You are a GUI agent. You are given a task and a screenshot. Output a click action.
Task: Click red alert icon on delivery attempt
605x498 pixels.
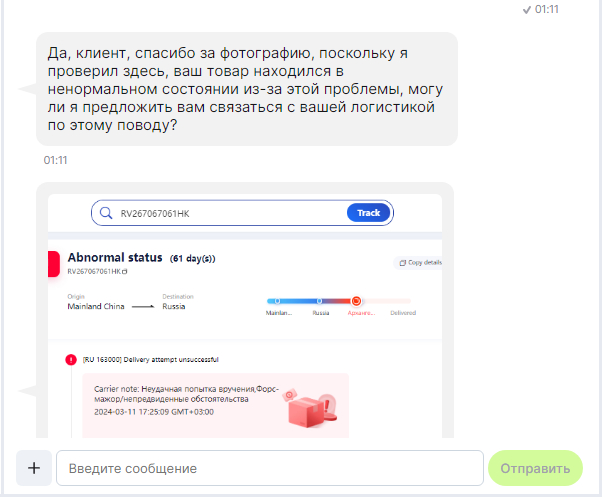click(71, 360)
